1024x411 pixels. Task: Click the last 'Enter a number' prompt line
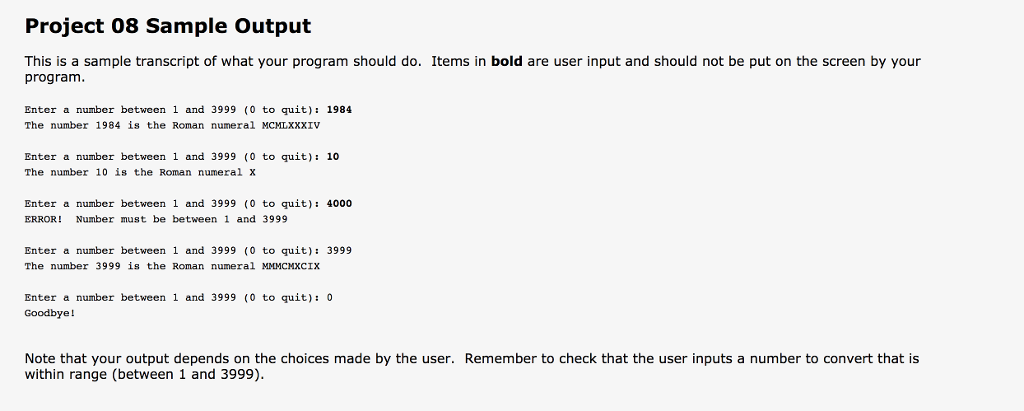179,298
